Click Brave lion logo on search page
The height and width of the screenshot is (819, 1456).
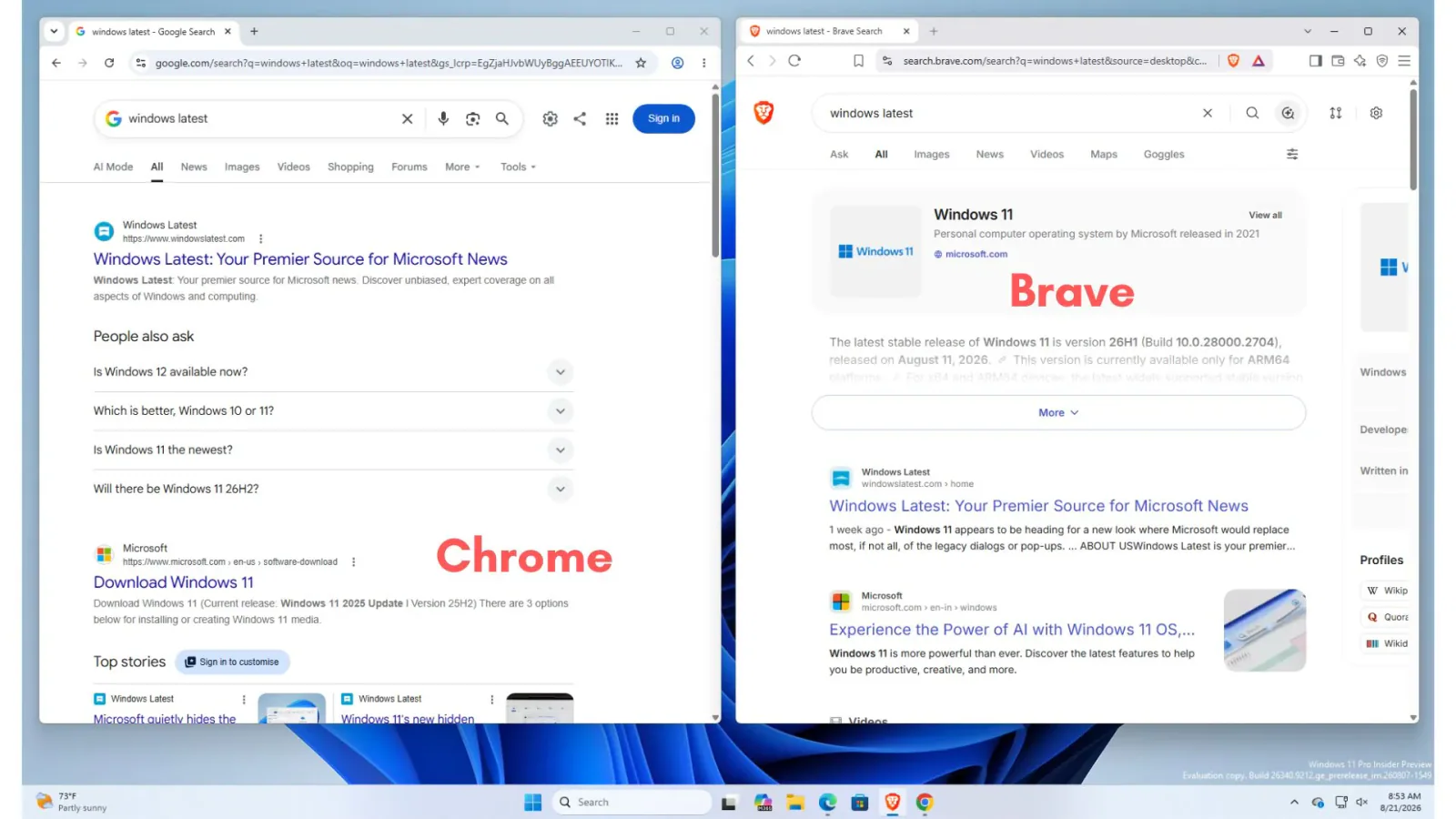point(763,112)
